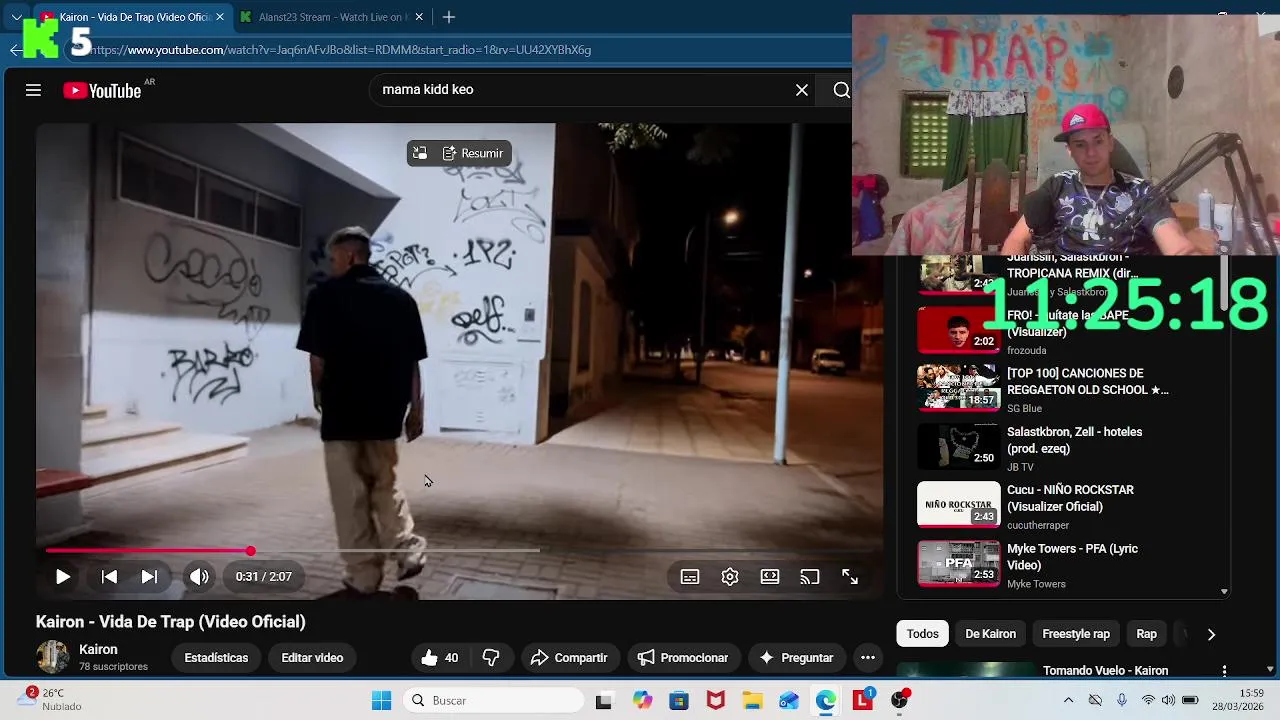
Task: Close the Alanst23 Stream tab
Action: [x=419, y=17]
